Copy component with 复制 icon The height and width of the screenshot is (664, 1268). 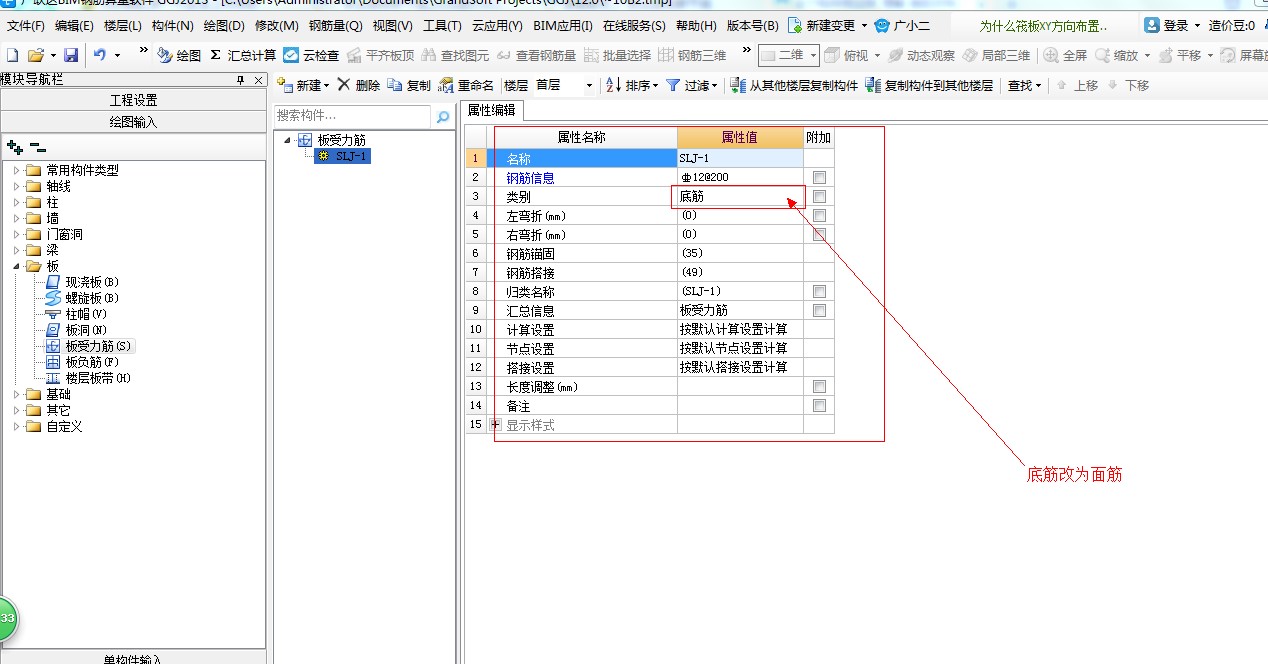pyautogui.click(x=409, y=85)
